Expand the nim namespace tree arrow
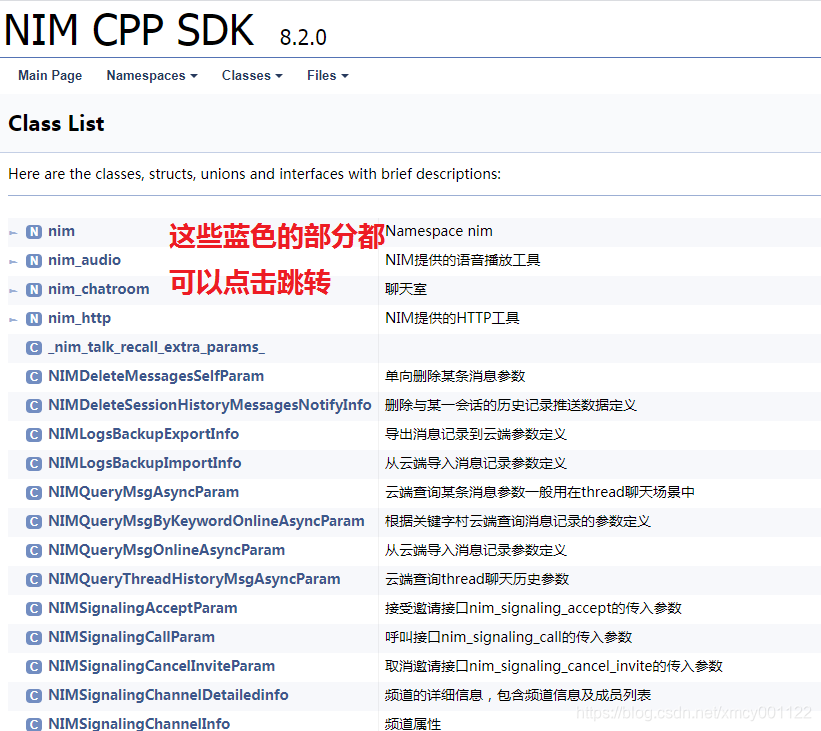This screenshot has height=731, width=821. point(13,233)
